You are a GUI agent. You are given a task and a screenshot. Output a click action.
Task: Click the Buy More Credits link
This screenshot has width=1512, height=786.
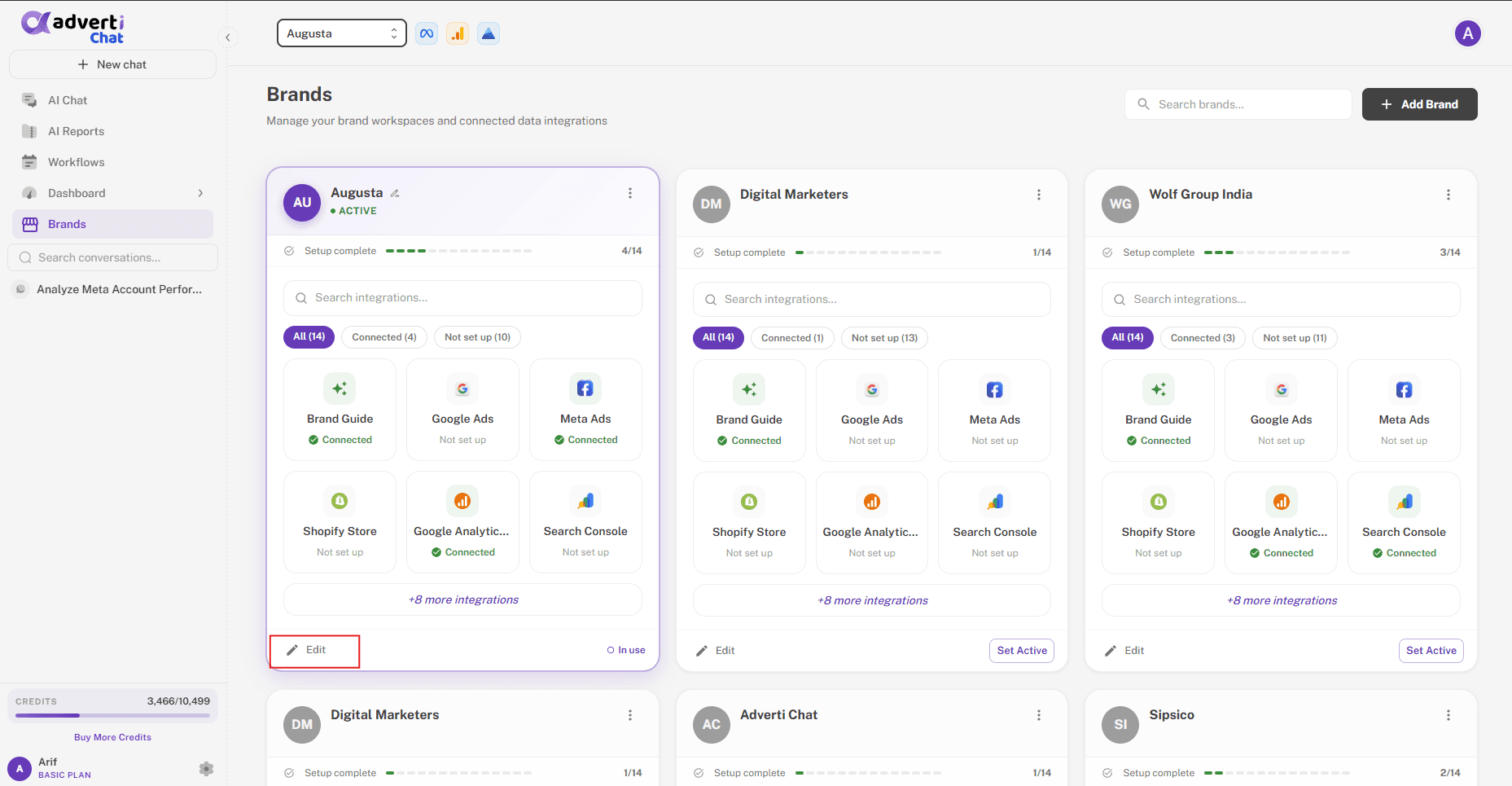[x=112, y=737]
